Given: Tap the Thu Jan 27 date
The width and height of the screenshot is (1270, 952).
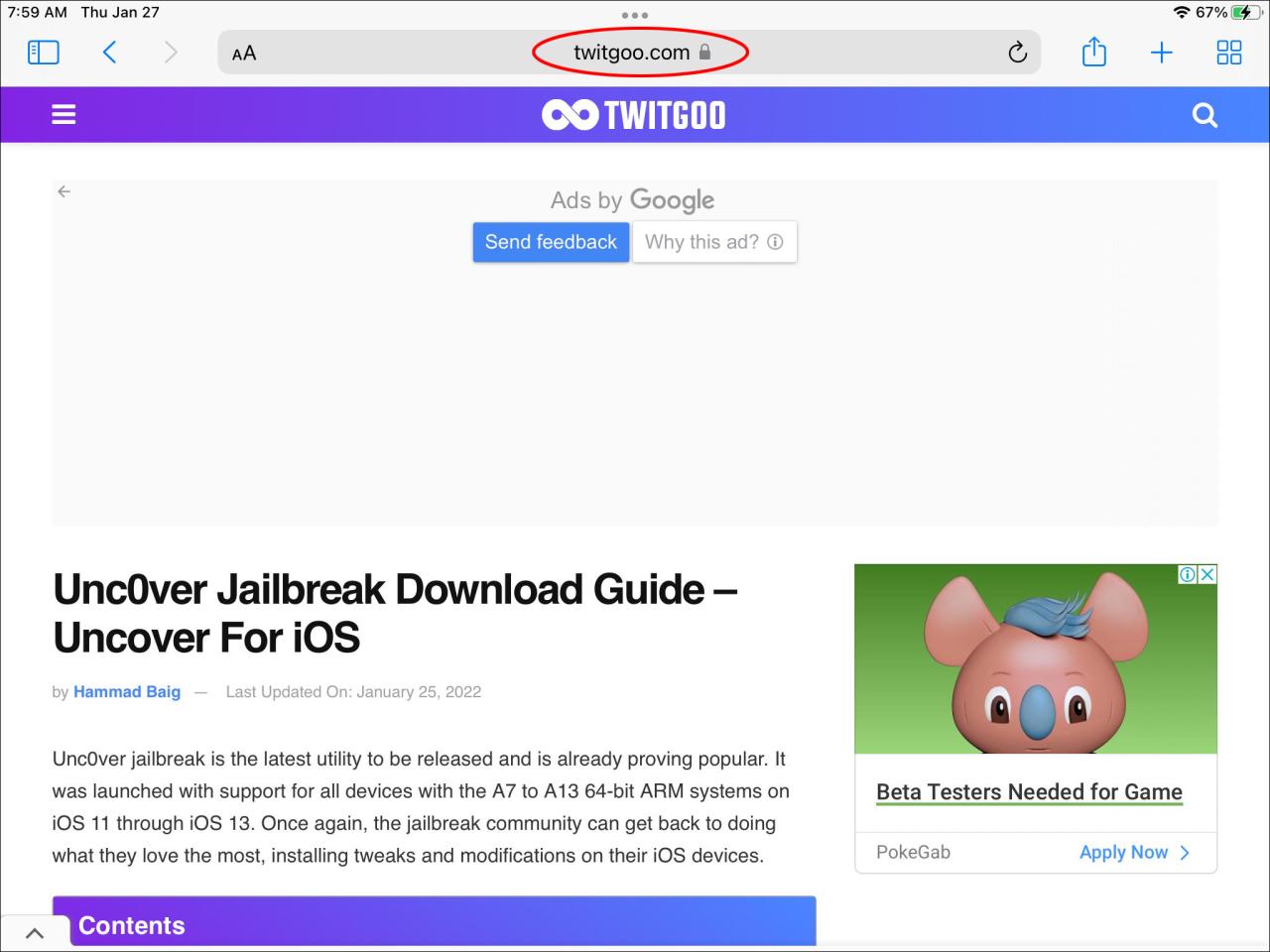Looking at the screenshot, I should point(120,13).
